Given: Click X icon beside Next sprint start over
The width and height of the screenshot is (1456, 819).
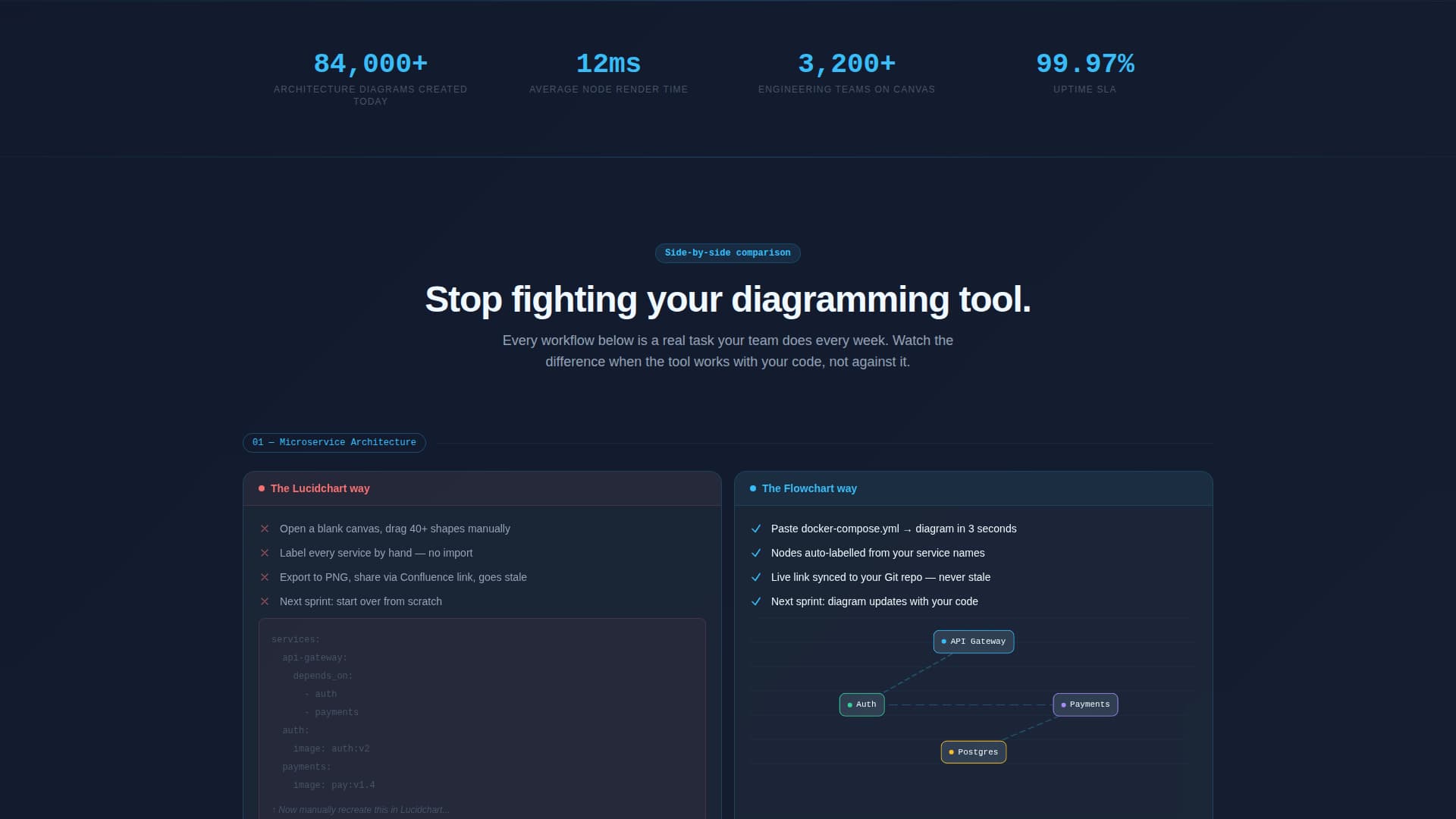Looking at the screenshot, I should pos(265,601).
